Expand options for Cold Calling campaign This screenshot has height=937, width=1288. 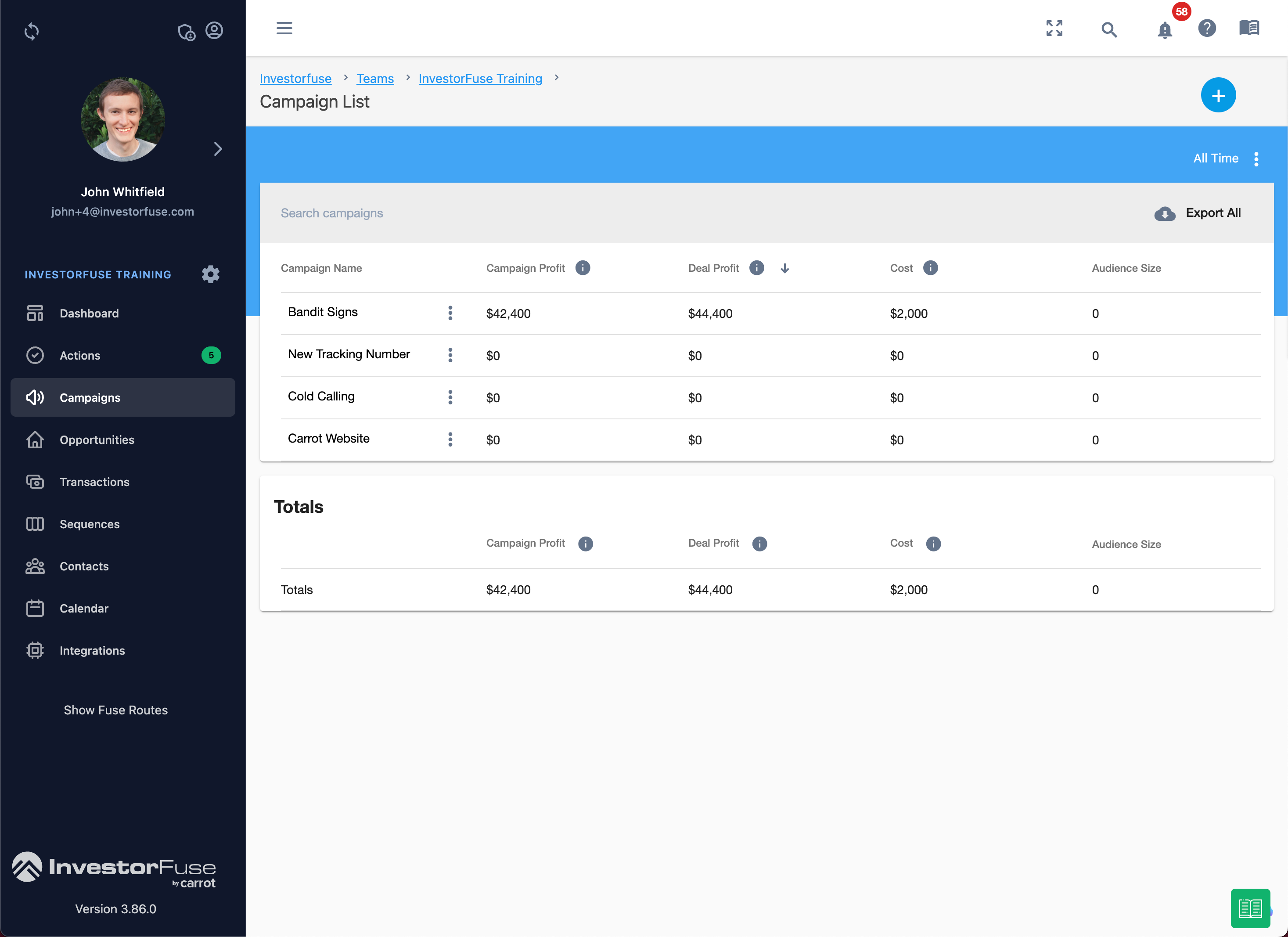pos(450,397)
